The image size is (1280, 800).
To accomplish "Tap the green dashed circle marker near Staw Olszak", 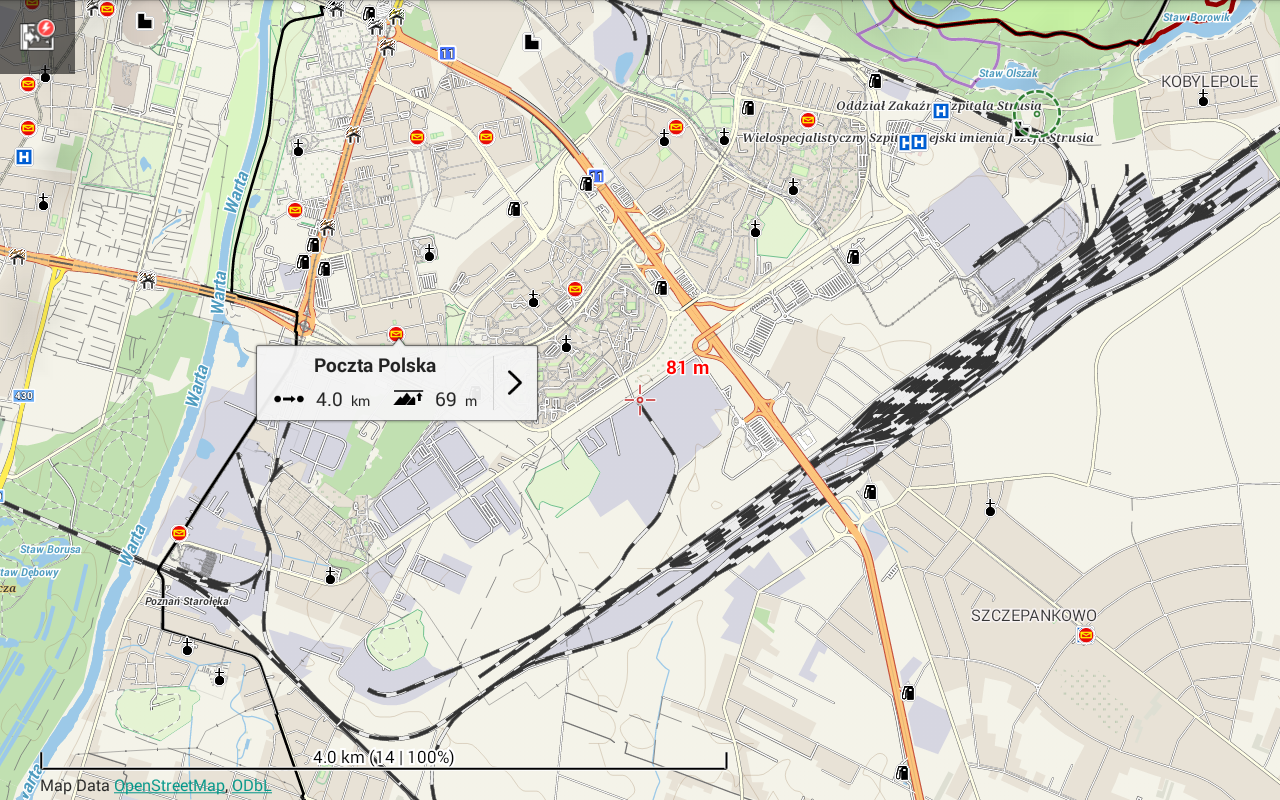I will [x=1036, y=114].
